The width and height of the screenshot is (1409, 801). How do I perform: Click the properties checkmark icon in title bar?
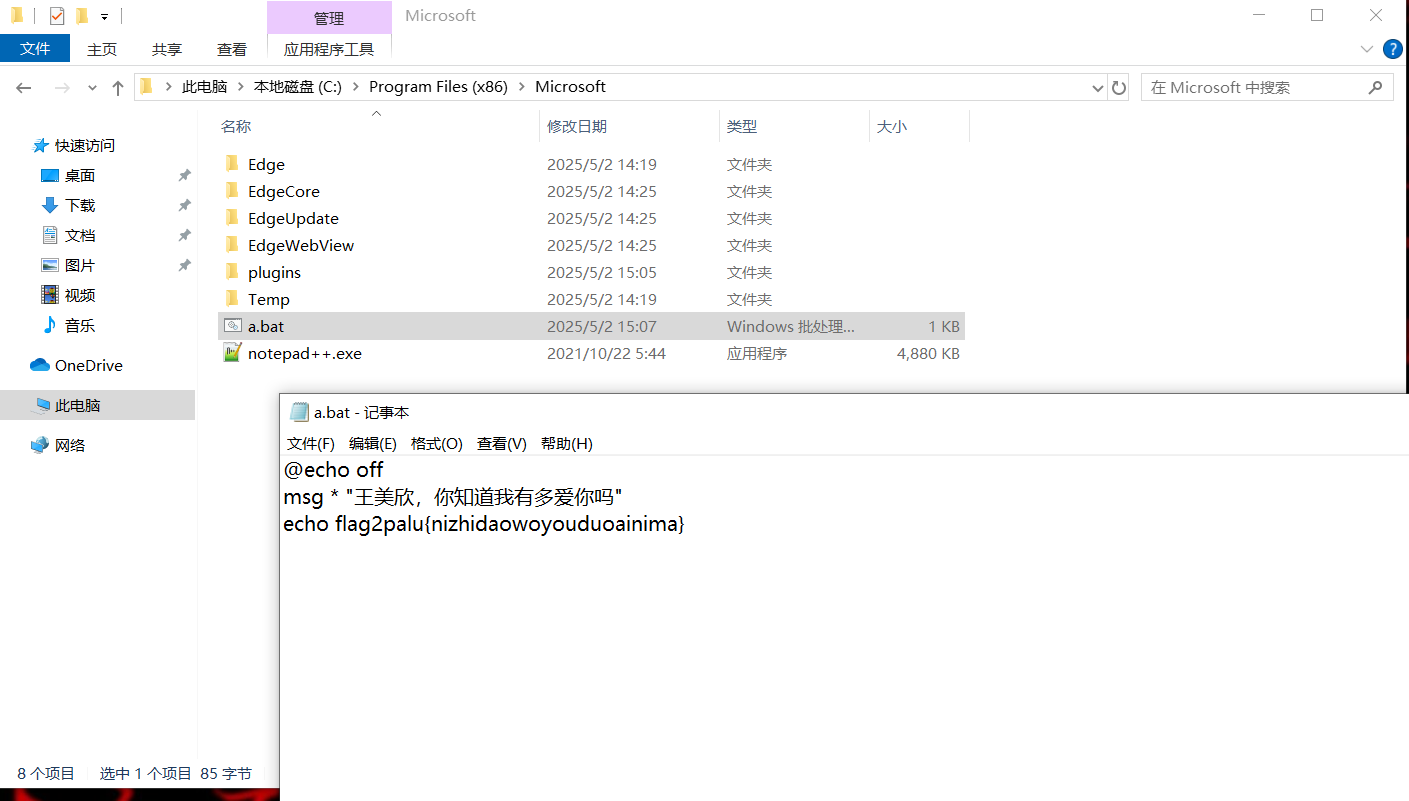(57, 16)
